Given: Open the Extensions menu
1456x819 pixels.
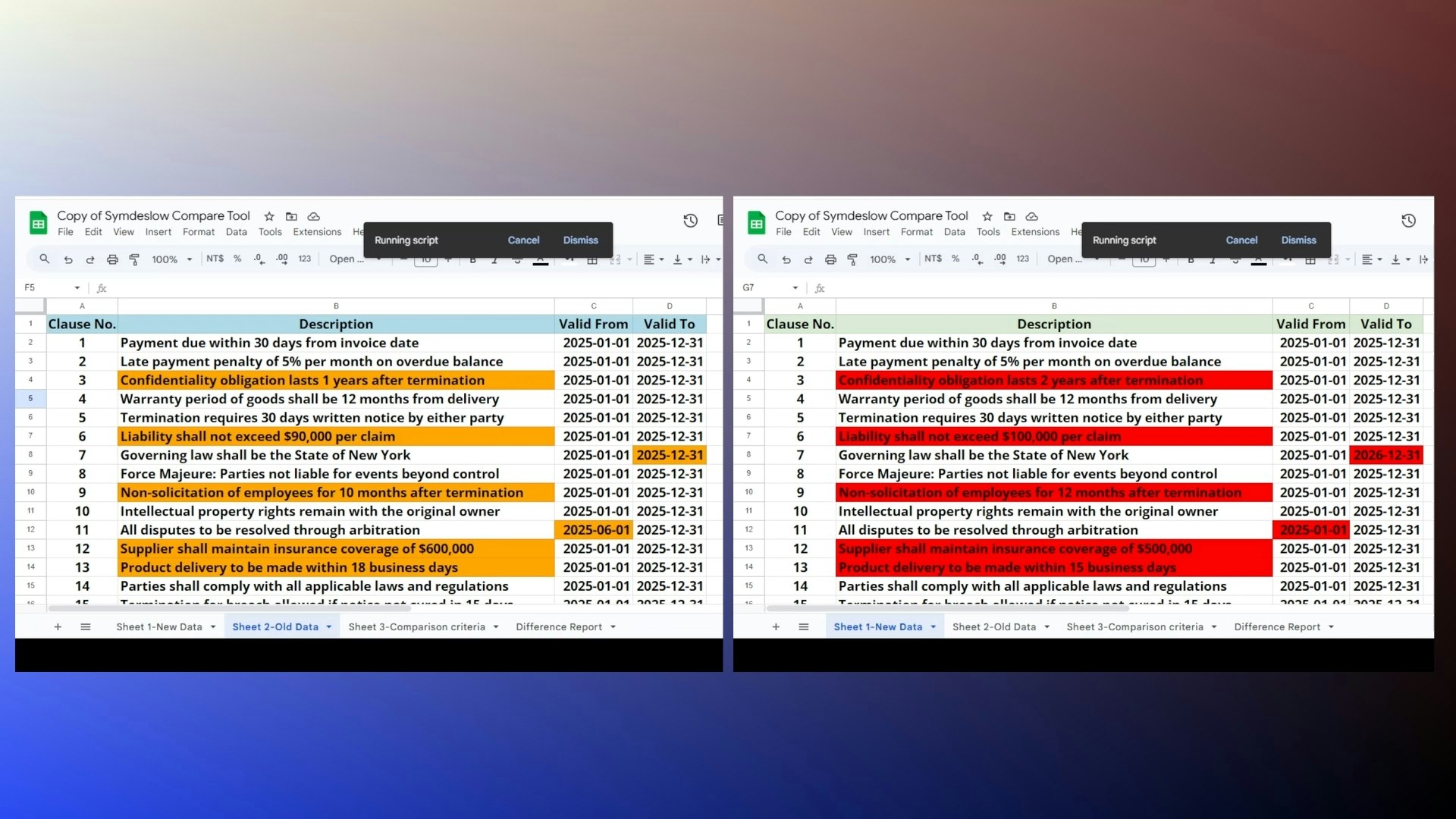Looking at the screenshot, I should pos(317,232).
